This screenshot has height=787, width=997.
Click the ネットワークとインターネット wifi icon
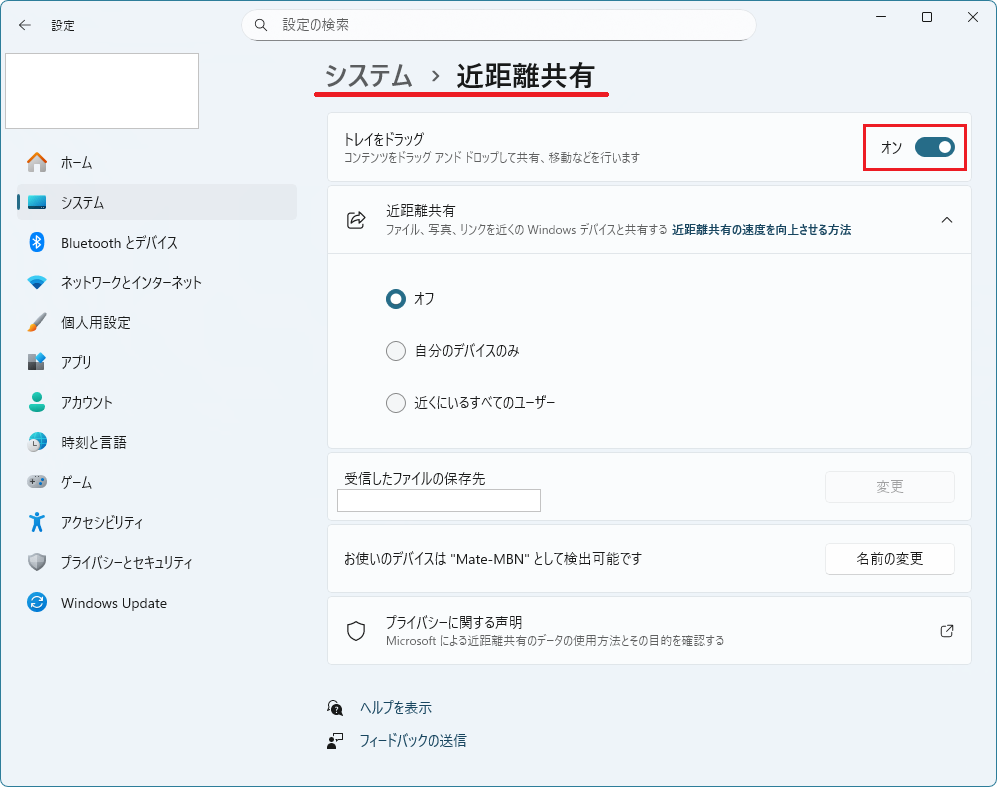click(x=37, y=282)
